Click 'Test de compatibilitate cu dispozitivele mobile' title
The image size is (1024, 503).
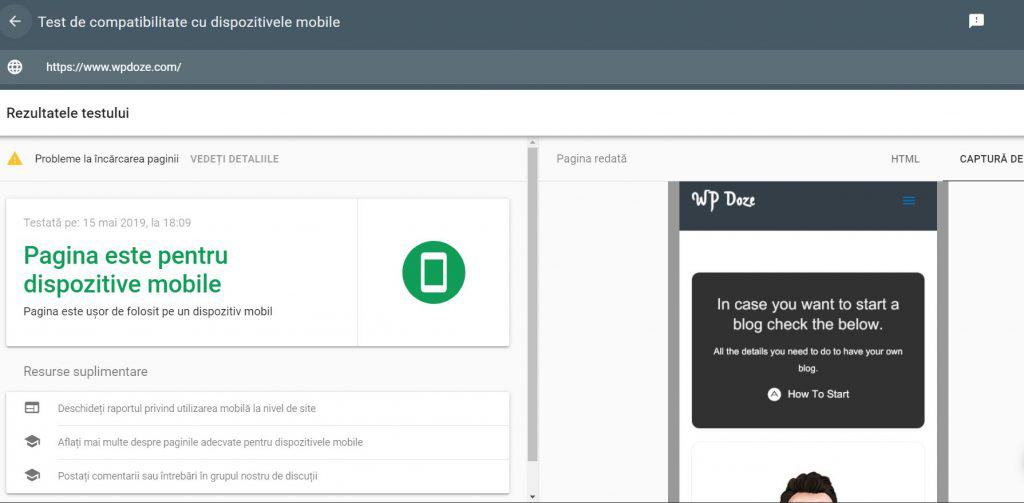[189, 22]
